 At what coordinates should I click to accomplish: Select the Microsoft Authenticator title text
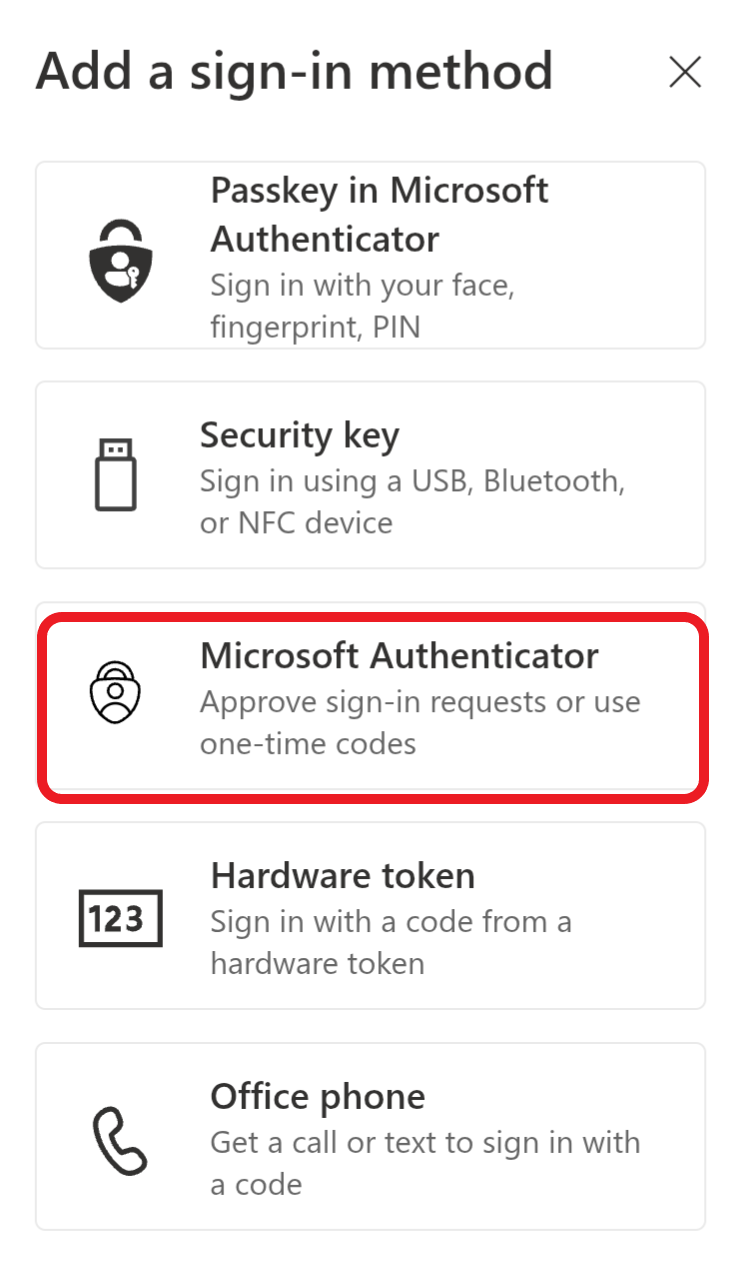[399, 656]
